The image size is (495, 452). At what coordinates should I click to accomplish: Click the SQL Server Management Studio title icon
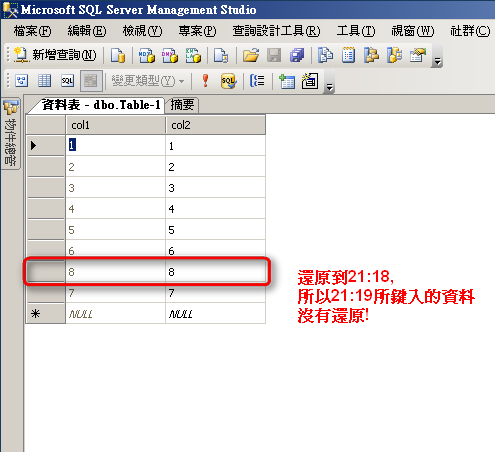(x=10, y=10)
